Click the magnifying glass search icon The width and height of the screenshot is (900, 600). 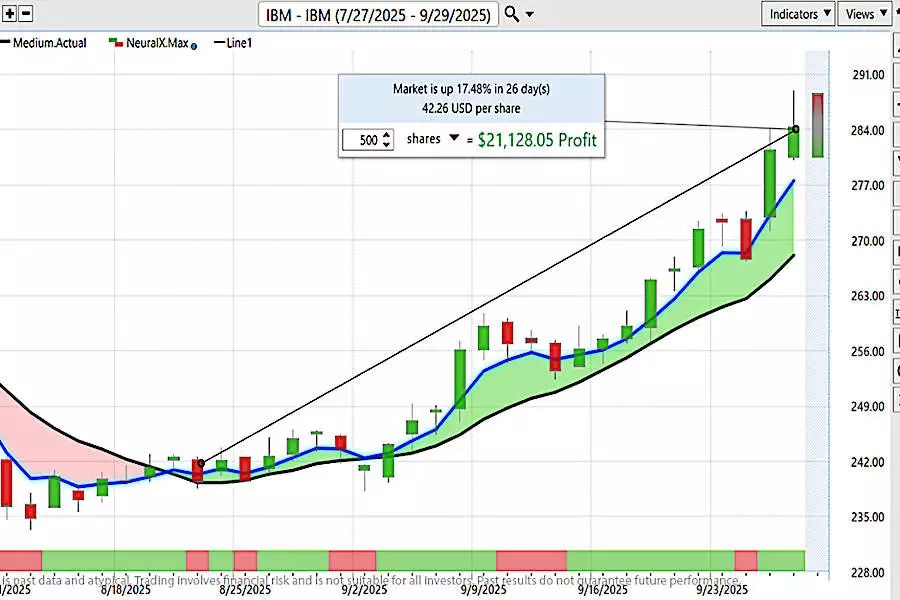pos(511,14)
